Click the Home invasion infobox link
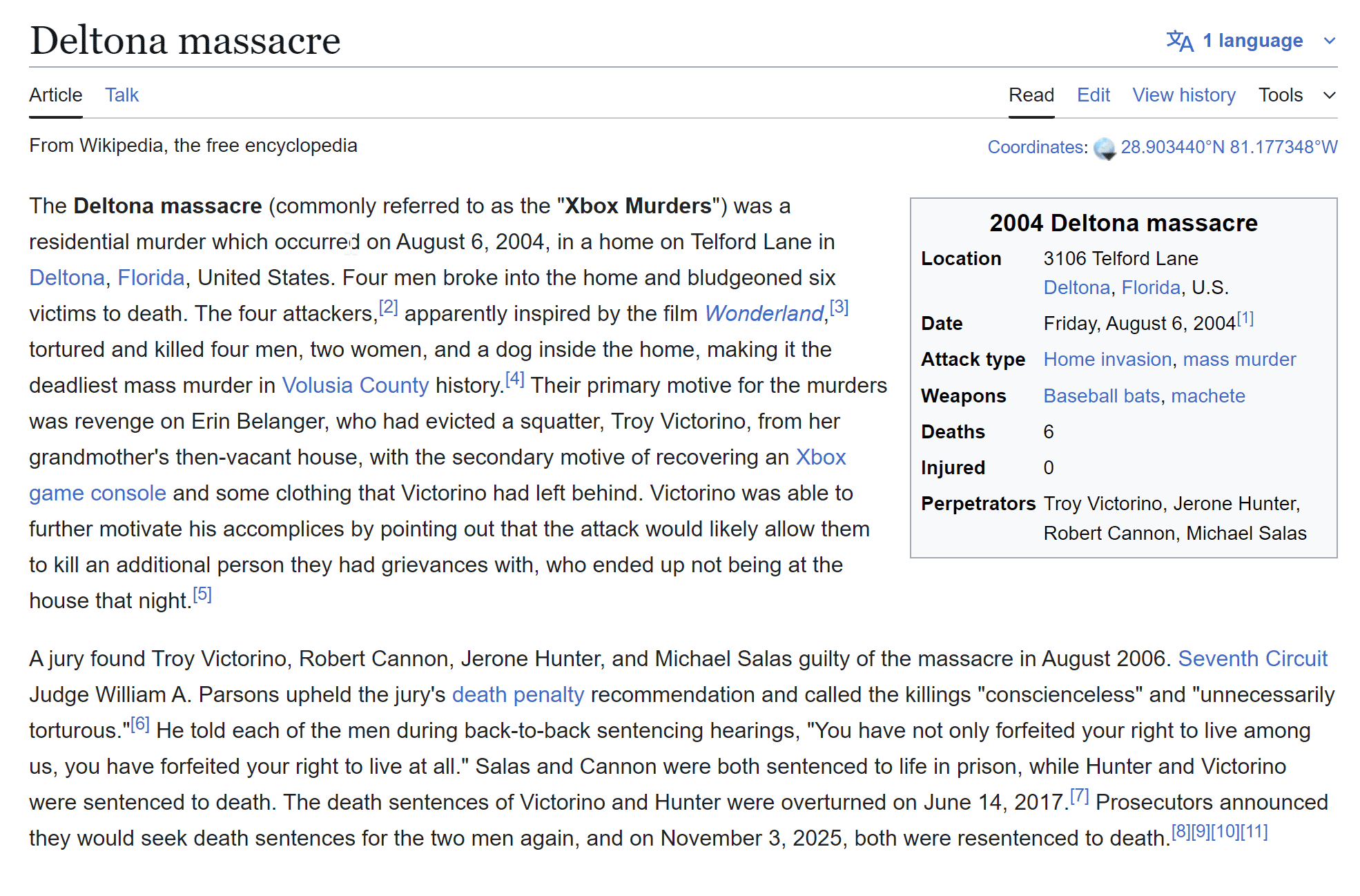This screenshot has width=1360, height=896. (x=1107, y=360)
